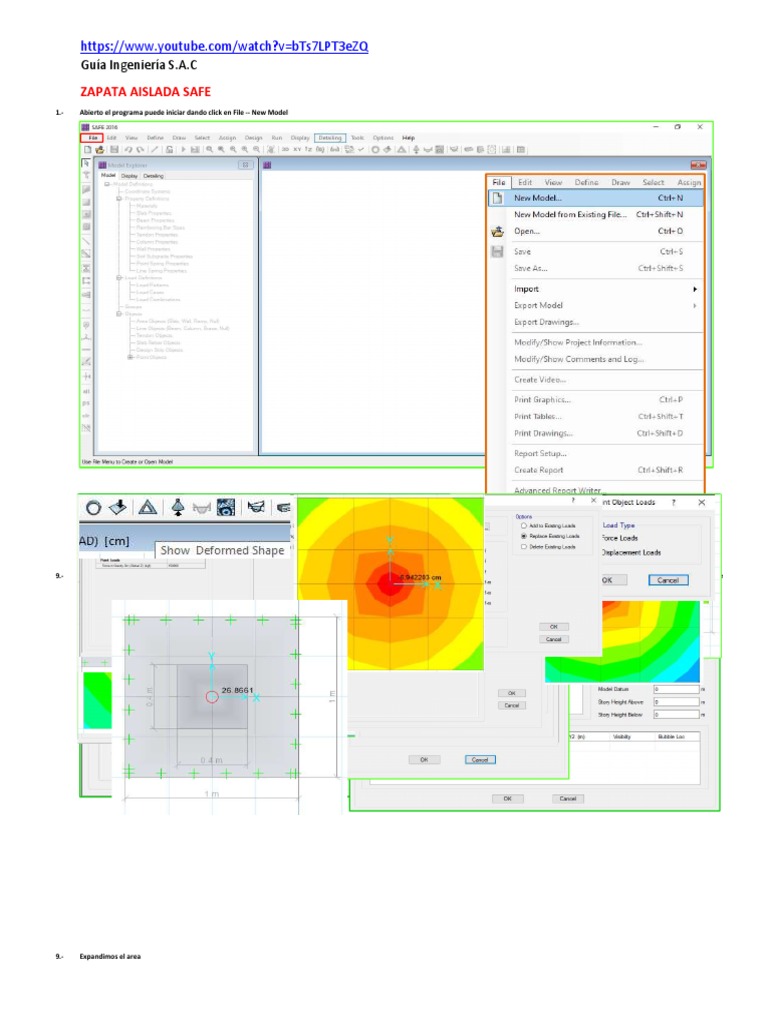
Task: Click Displacement Loads label in Load Type
Action: (631, 552)
